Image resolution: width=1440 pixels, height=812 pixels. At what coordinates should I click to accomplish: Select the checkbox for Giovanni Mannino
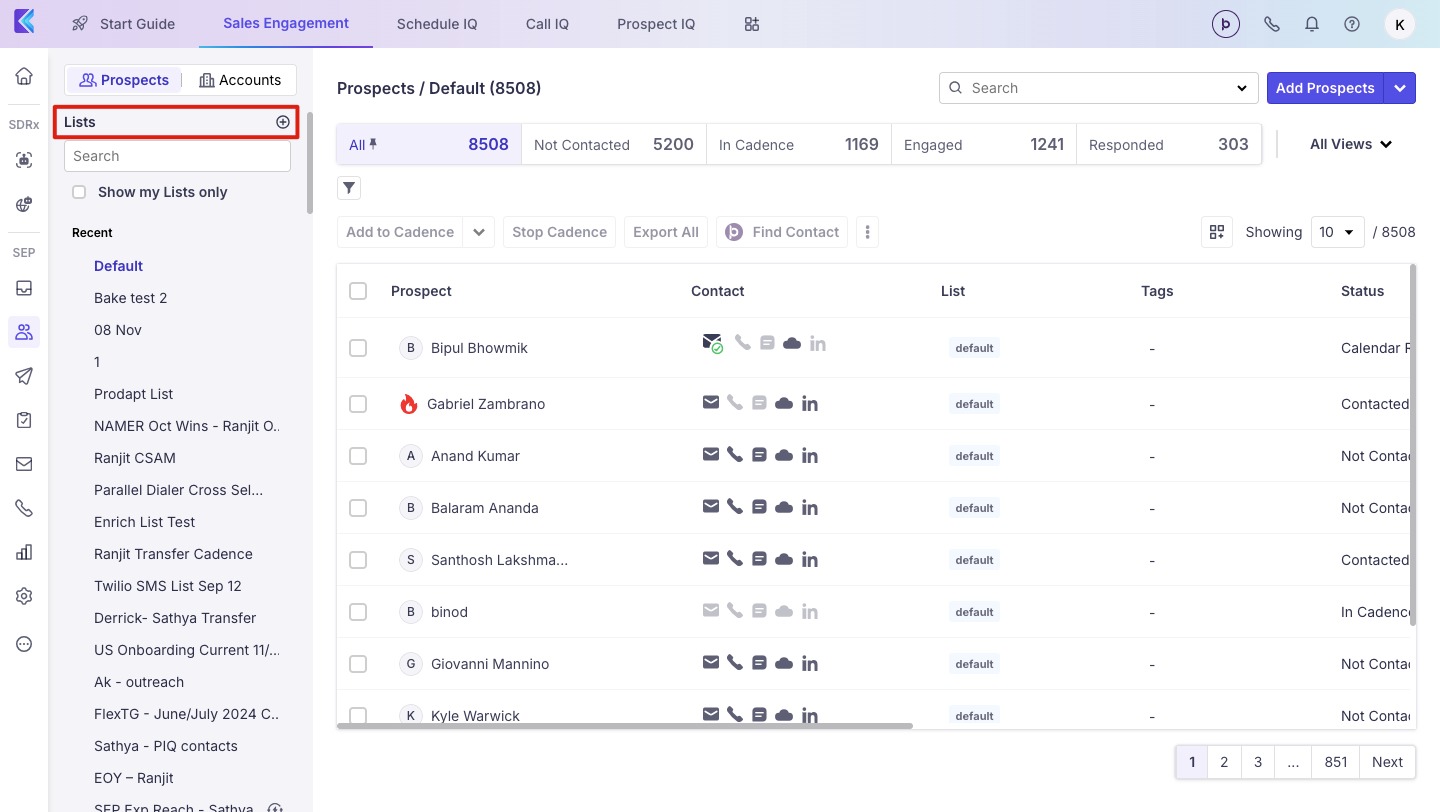pos(358,664)
